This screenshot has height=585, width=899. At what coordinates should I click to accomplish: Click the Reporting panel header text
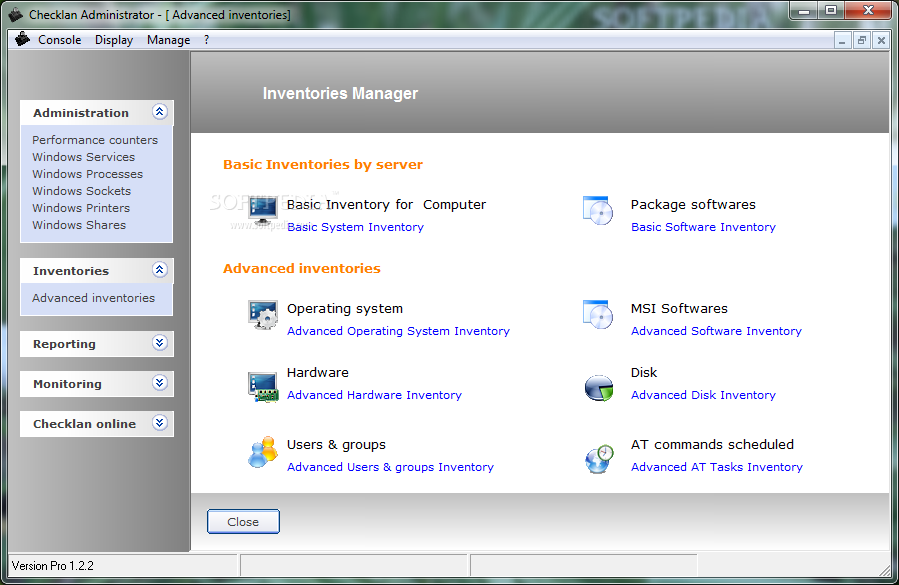(64, 344)
